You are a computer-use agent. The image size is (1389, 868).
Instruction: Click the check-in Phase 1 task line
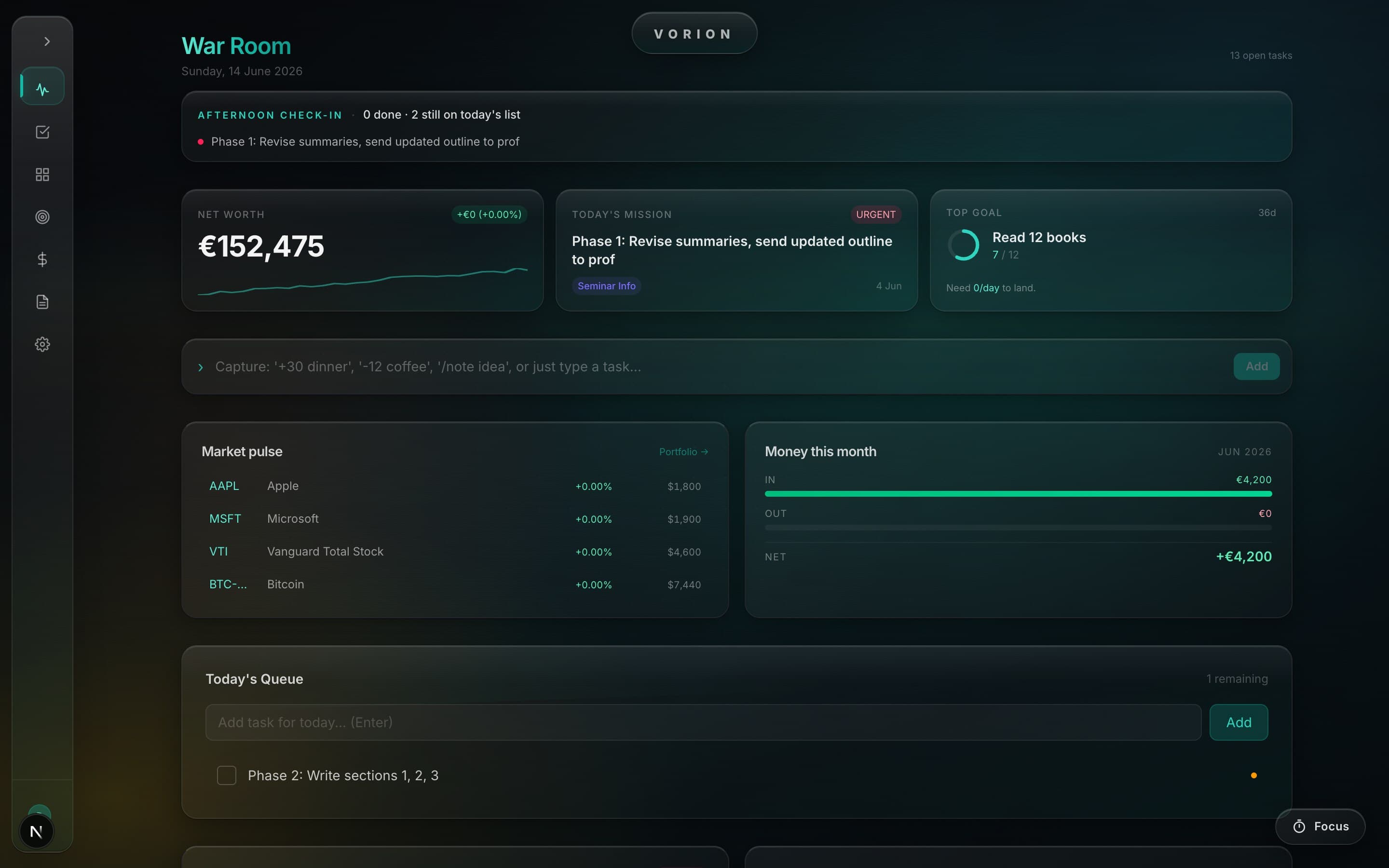click(x=365, y=142)
